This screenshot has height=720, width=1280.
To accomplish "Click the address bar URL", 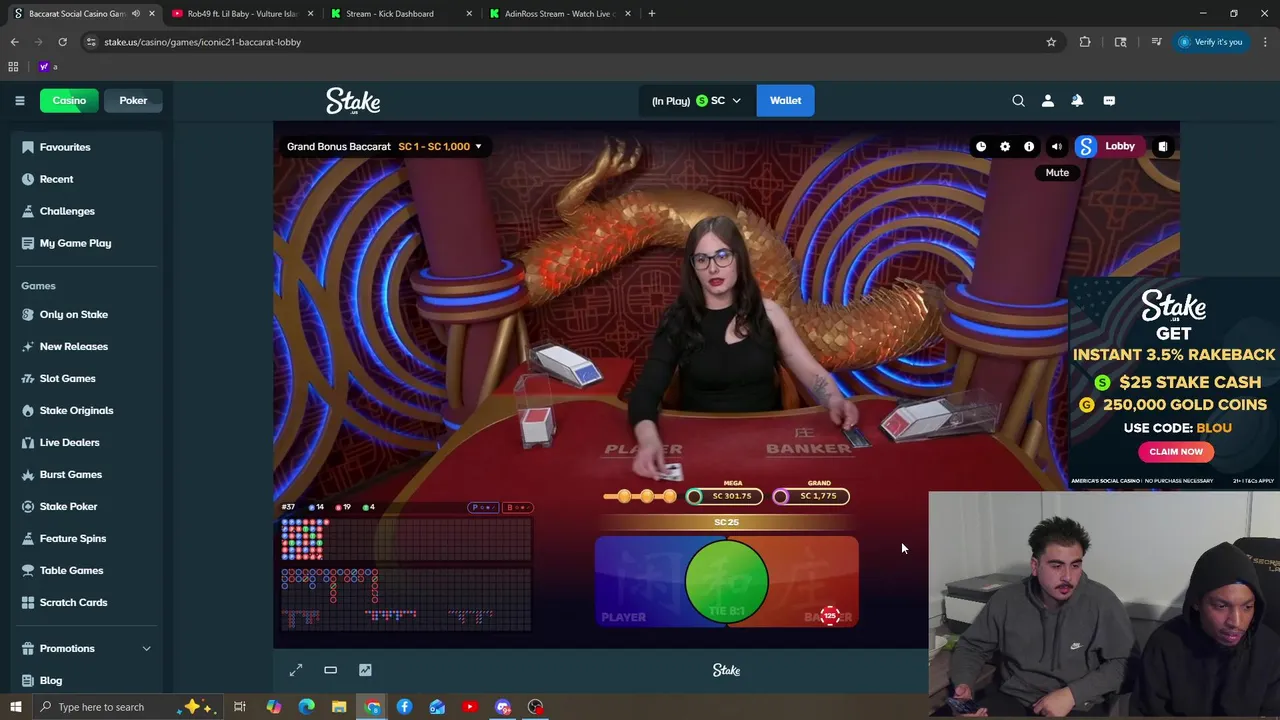I will 202,42.
